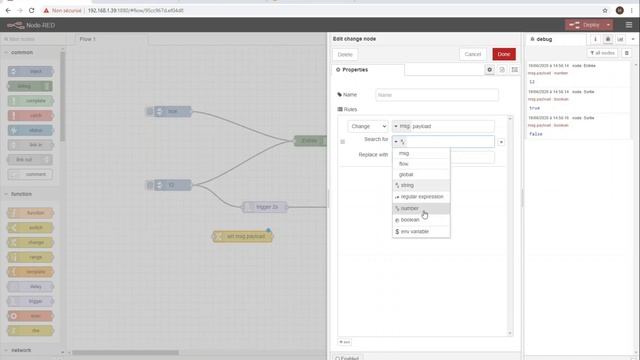640x360 pixels.
Task: Choose boolean from the type list
Action: [421, 220]
